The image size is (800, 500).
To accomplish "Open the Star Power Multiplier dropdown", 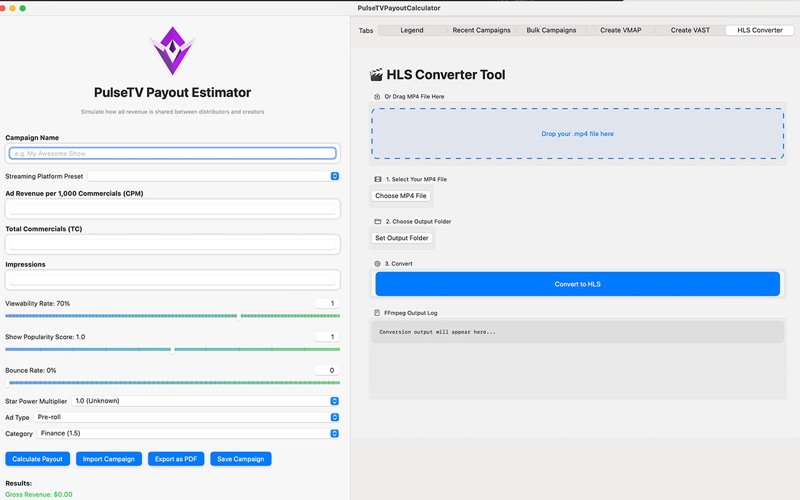I will click(206, 401).
